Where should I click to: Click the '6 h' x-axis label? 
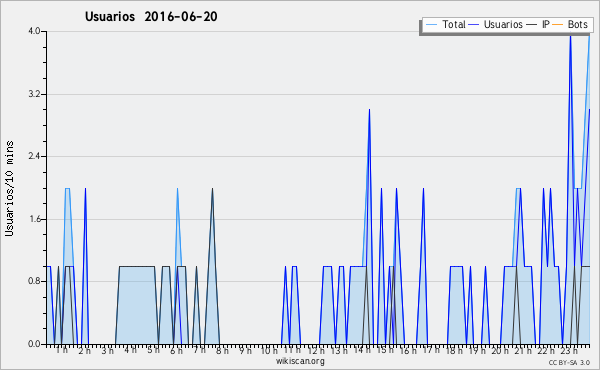pos(176,350)
